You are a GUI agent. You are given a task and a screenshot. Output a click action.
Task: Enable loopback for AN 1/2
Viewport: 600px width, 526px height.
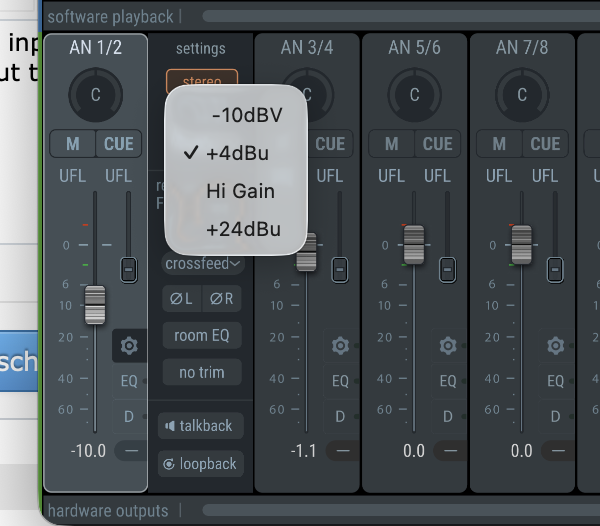(x=201, y=464)
